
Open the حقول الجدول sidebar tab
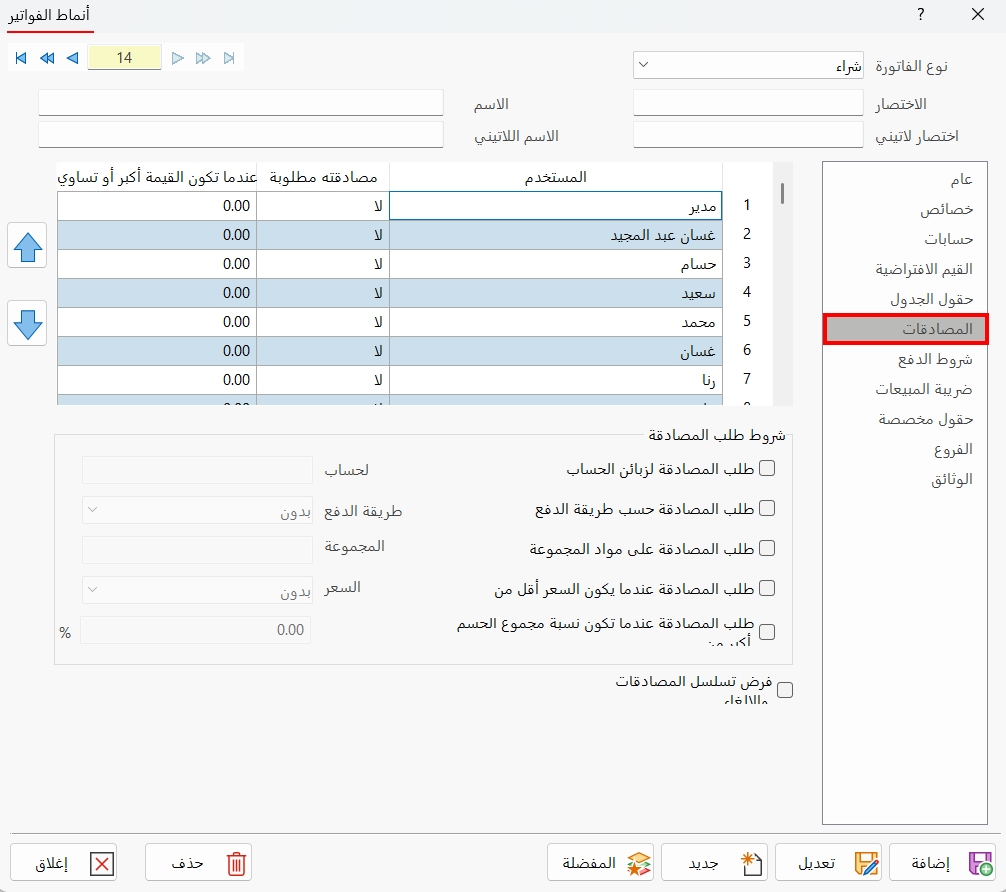click(x=905, y=299)
